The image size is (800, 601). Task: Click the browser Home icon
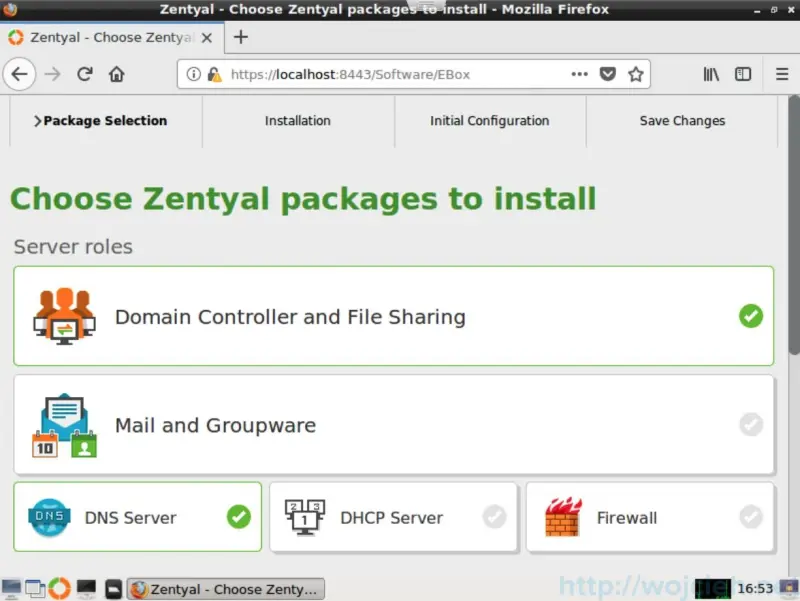pos(115,74)
